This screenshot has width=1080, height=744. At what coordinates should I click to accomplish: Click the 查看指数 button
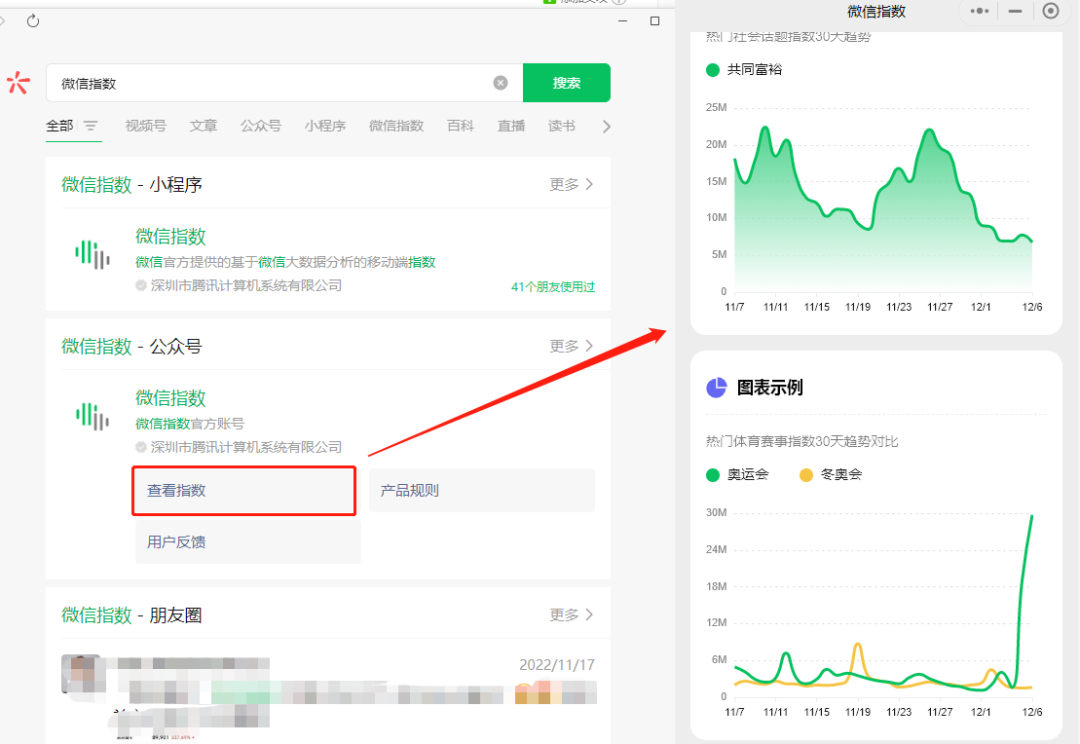pyautogui.click(x=243, y=490)
